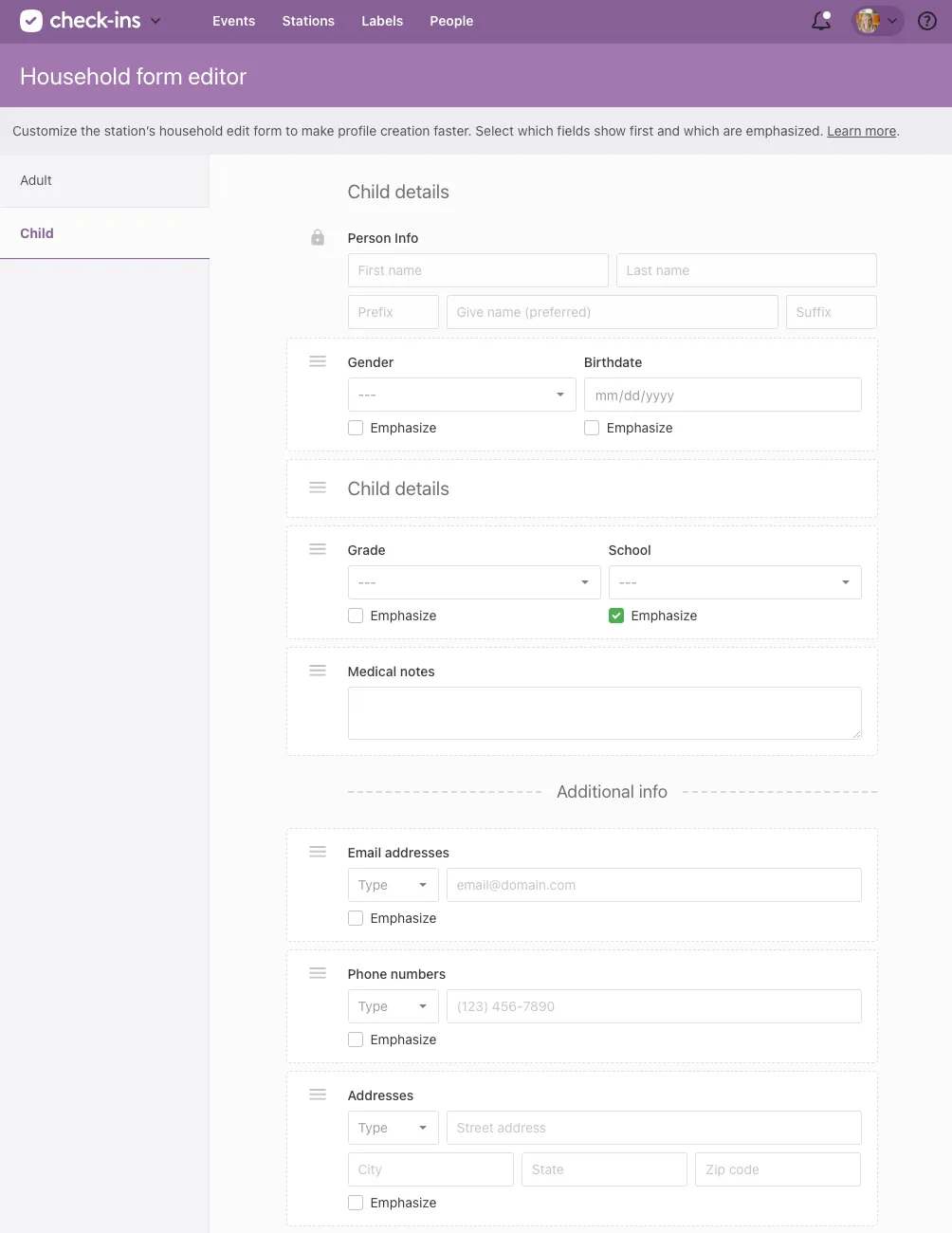The image size is (952, 1233).
Task: Open the help question mark icon
Action: pos(927,21)
